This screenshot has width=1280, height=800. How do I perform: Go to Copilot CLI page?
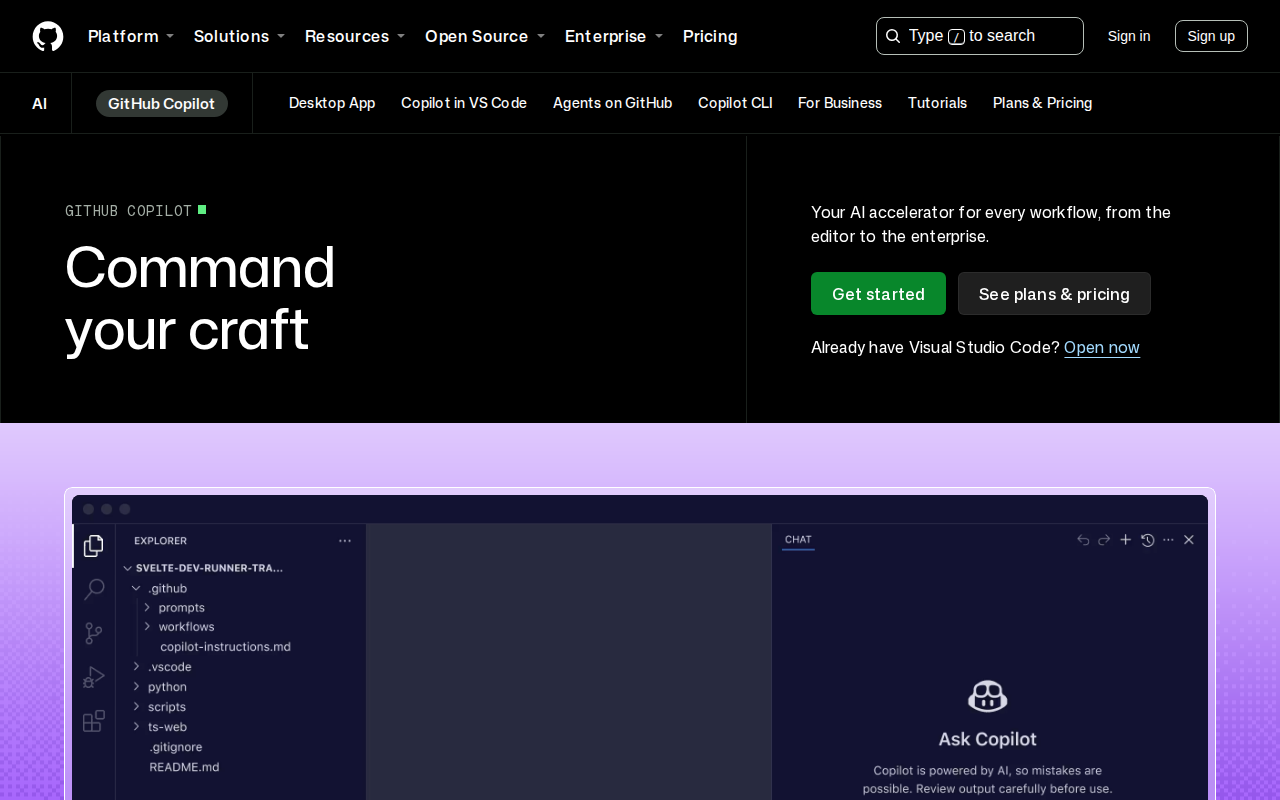click(735, 103)
